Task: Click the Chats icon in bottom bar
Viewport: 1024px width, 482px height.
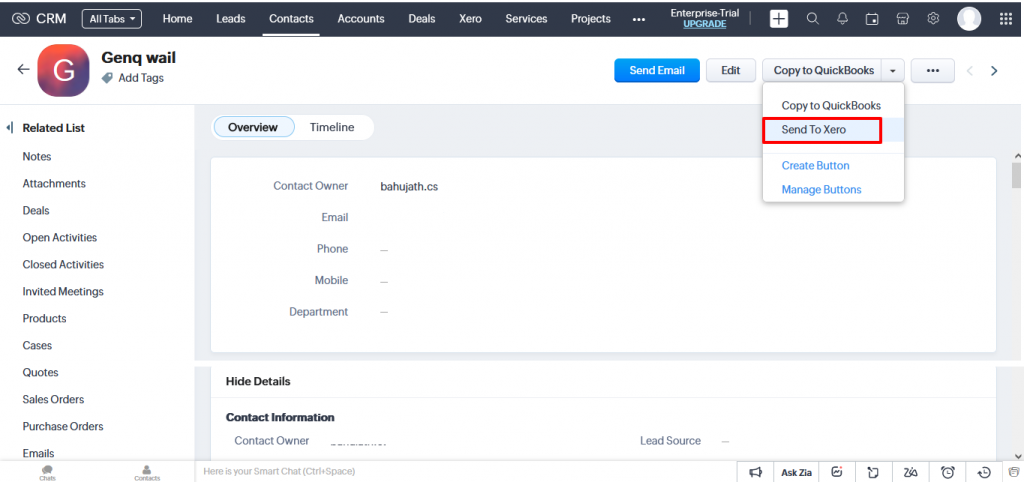Action: click(47, 473)
